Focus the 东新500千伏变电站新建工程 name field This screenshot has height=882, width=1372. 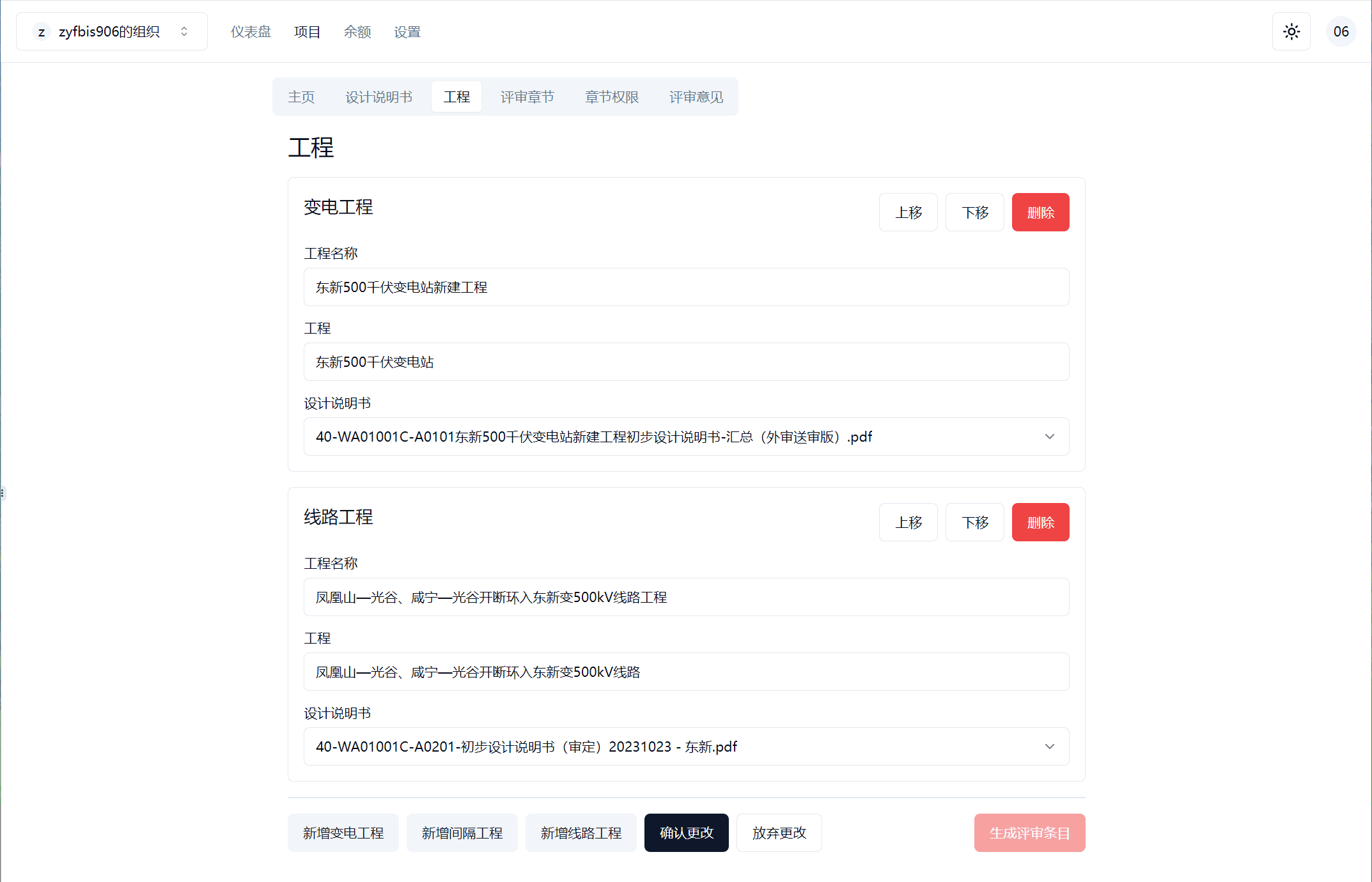coord(686,287)
